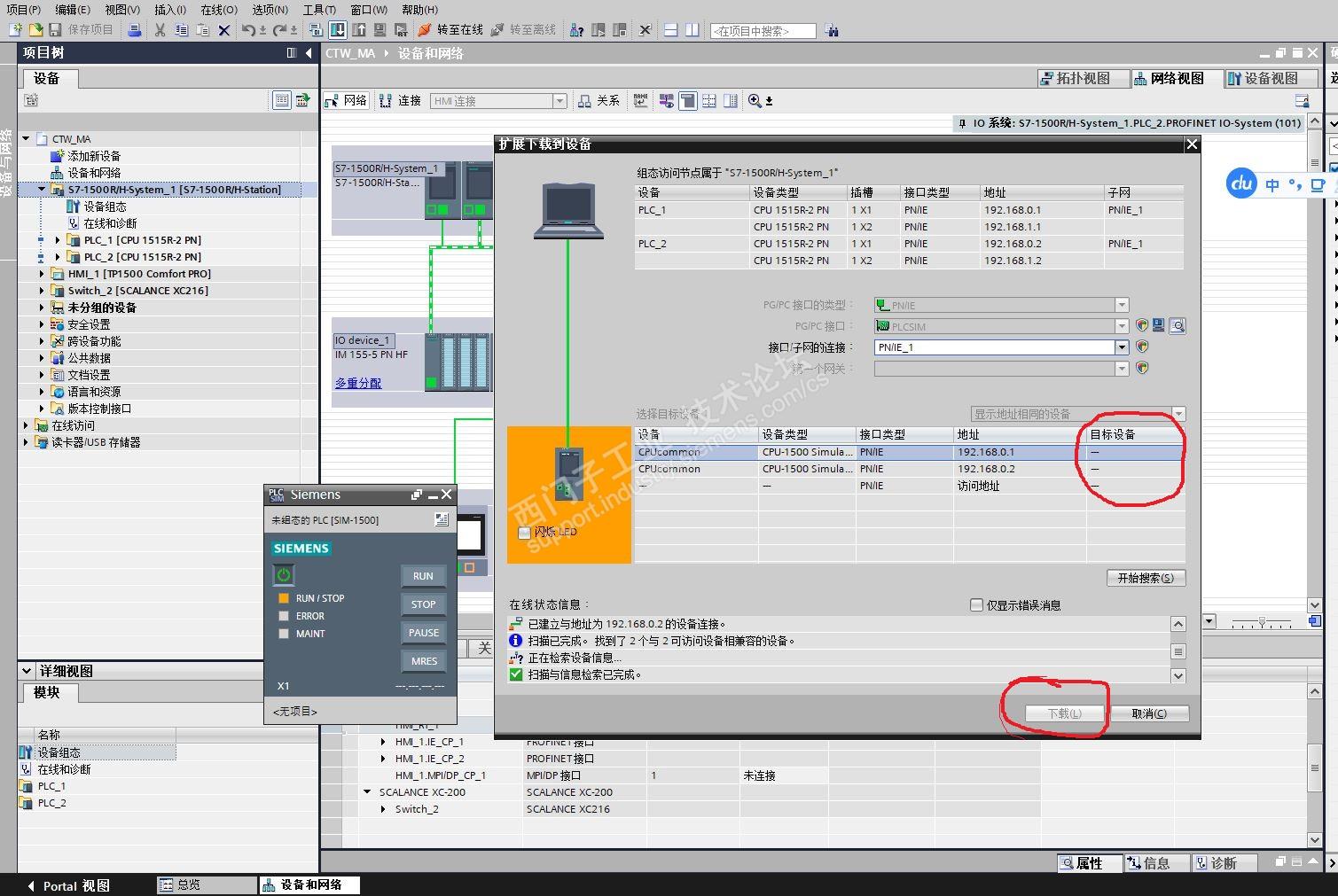1338x896 pixels.
Task: Toggle the PLCSIM power button
Action: click(x=283, y=575)
